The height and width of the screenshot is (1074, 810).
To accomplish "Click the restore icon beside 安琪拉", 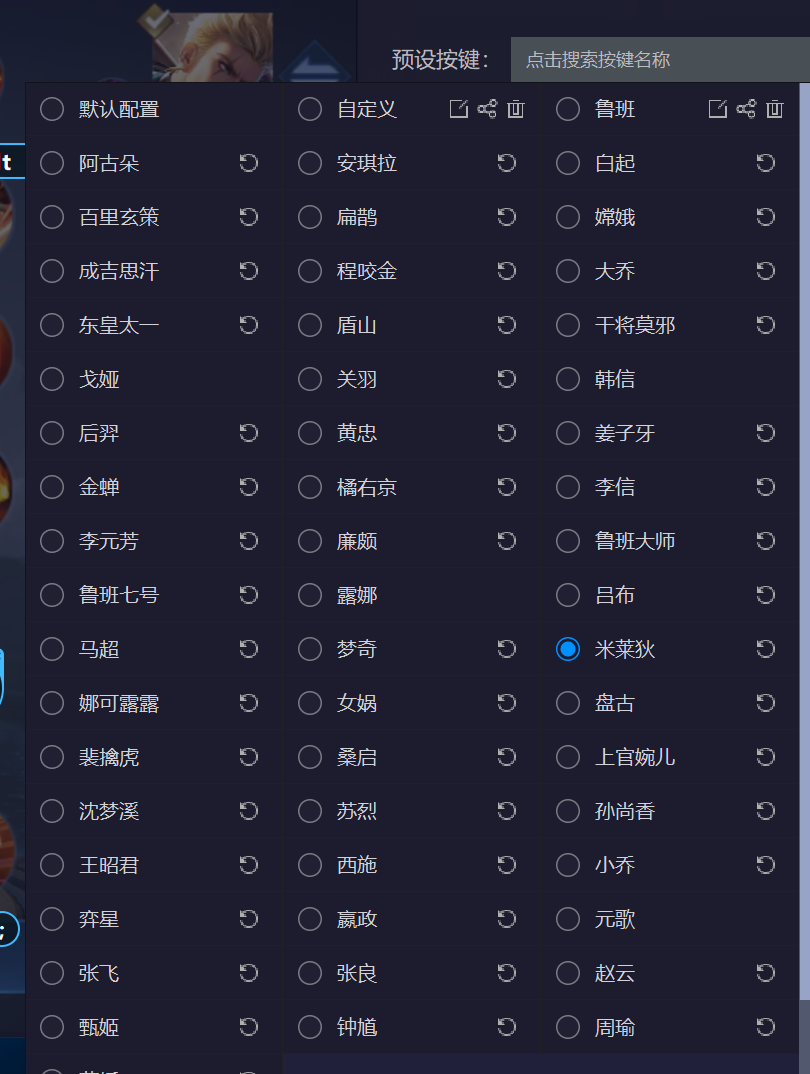I will click(x=507, y=163).
